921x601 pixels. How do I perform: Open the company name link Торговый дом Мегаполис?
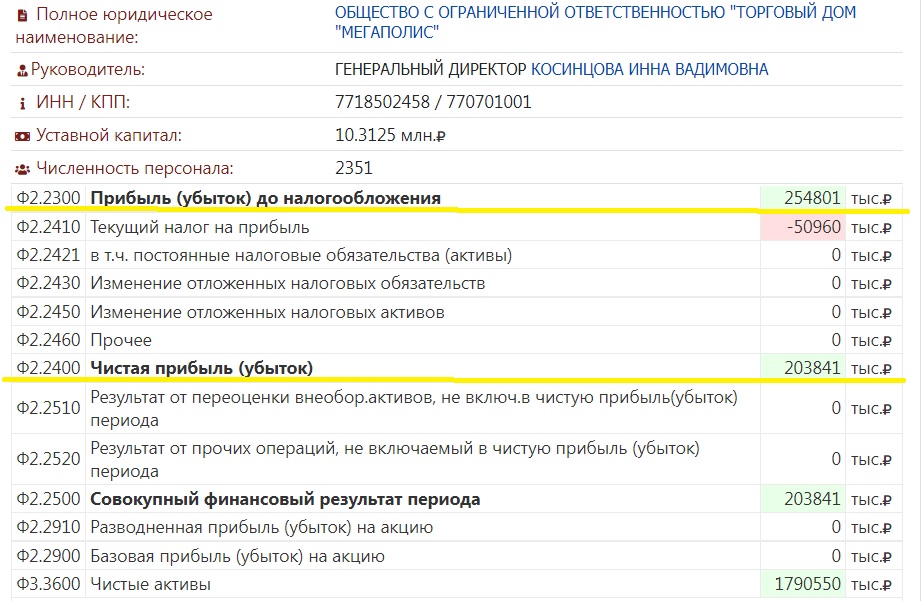[595, 23]
